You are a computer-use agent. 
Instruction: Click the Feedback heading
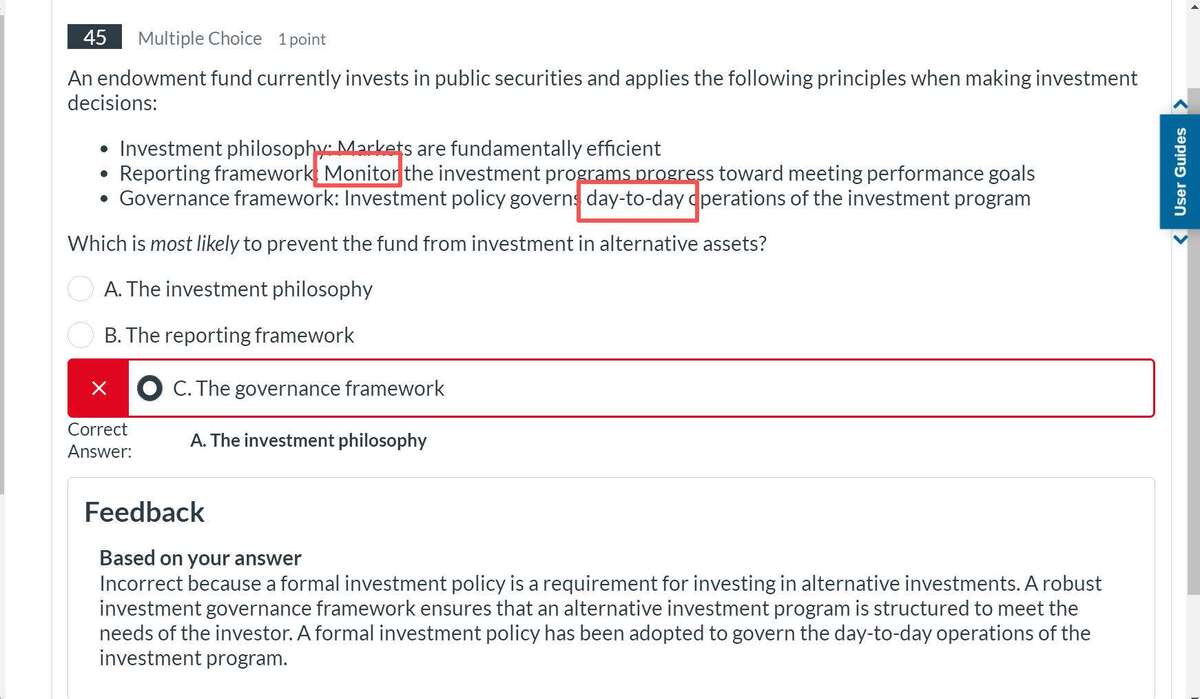pos(144,512)
